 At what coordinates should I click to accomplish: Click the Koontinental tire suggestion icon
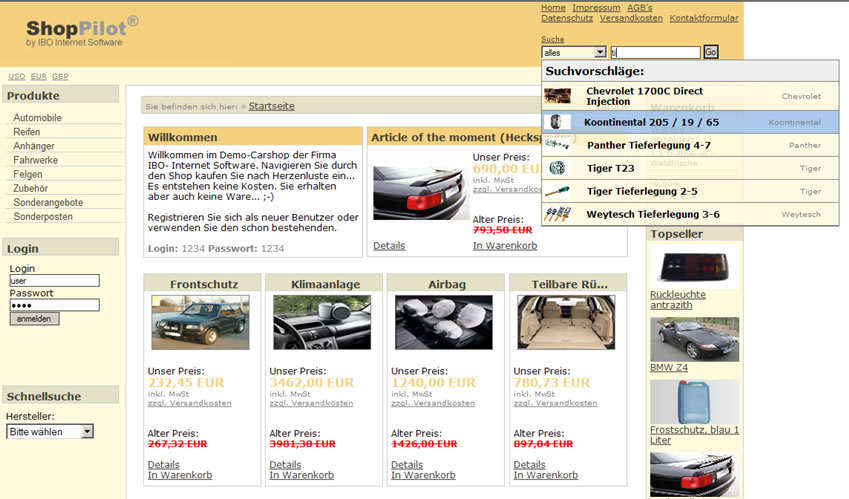556,122
